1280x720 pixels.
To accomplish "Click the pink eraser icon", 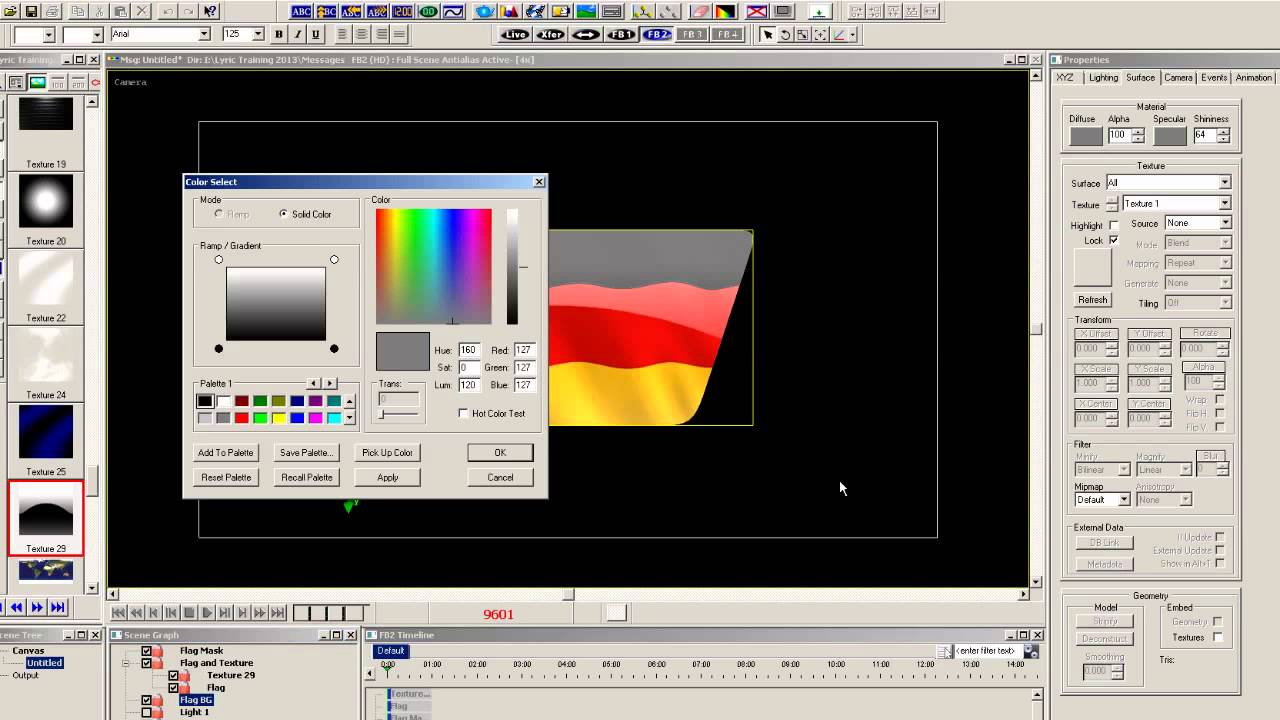I will (700, 11).
